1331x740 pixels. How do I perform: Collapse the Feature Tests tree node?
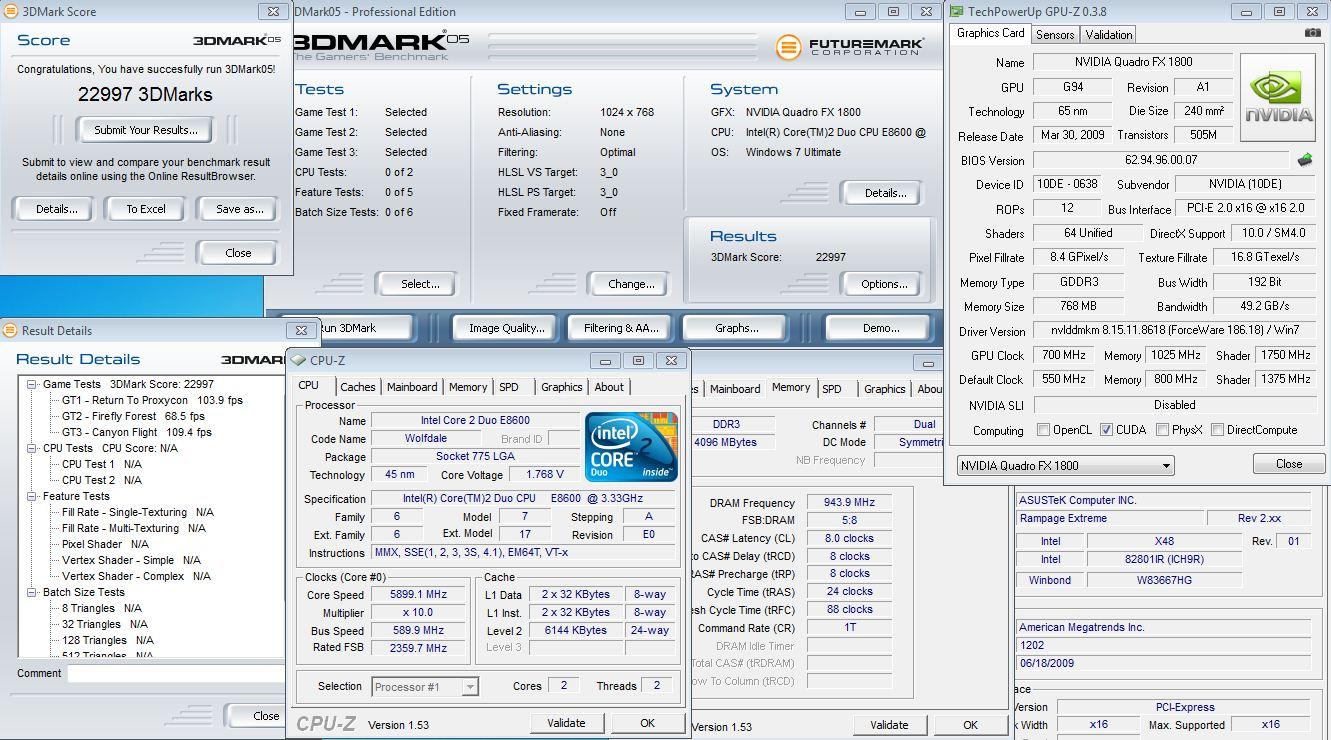[32, 496]
